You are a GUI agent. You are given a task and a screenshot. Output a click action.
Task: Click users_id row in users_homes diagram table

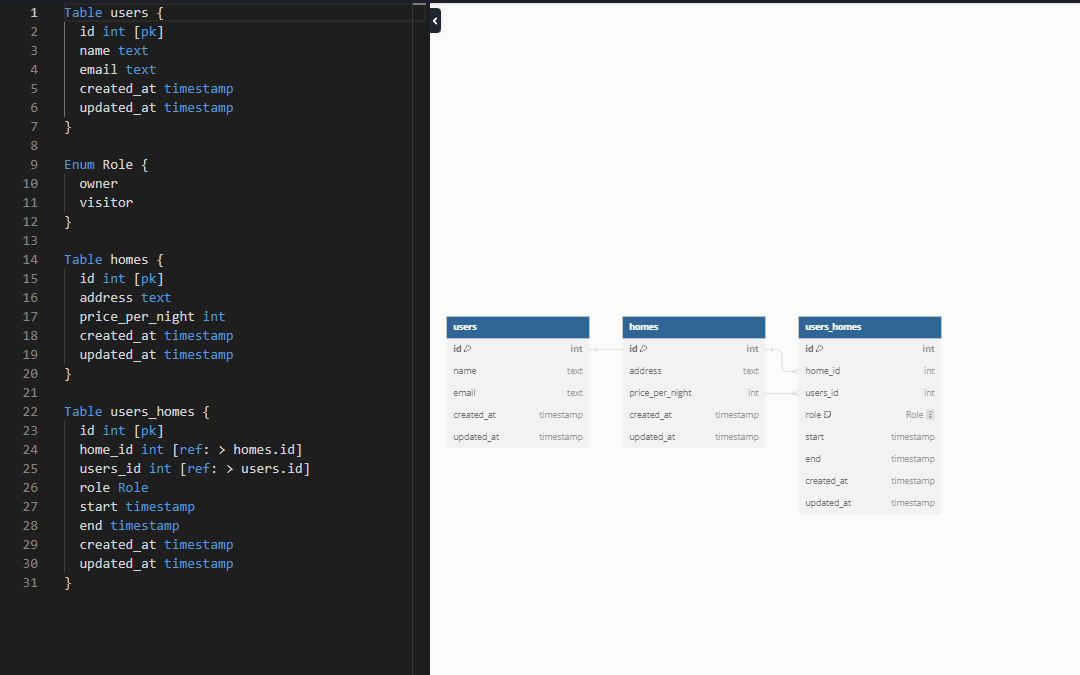[870, 393]
